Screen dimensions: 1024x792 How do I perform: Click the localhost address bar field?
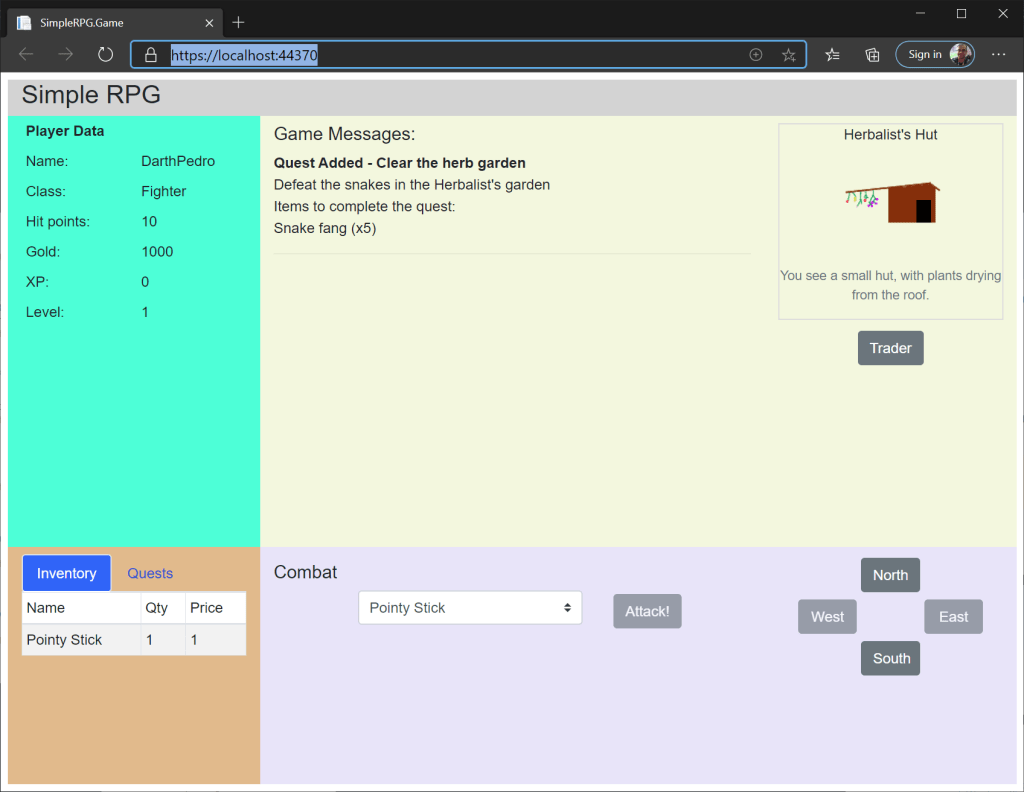pyautogui.click(x=450, y=55)
